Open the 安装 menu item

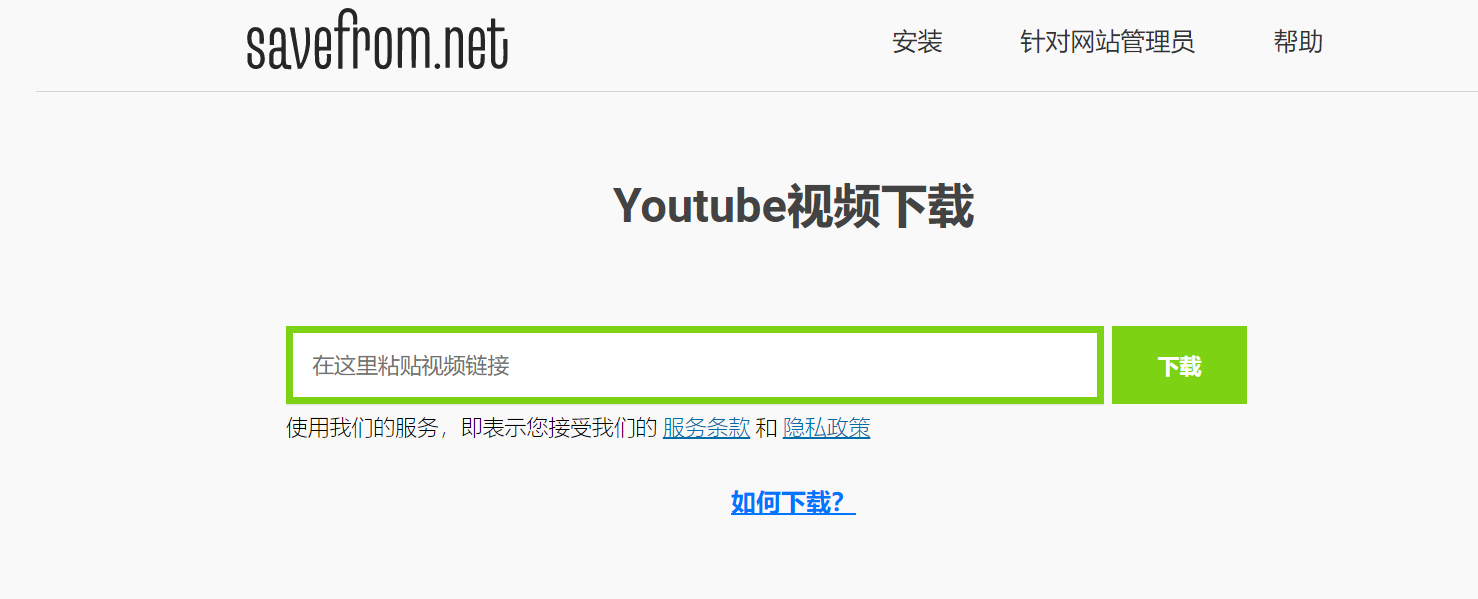[x=917, y=42]
